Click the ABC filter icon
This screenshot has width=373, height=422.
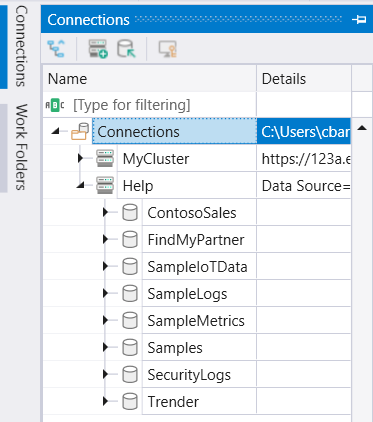55,105
